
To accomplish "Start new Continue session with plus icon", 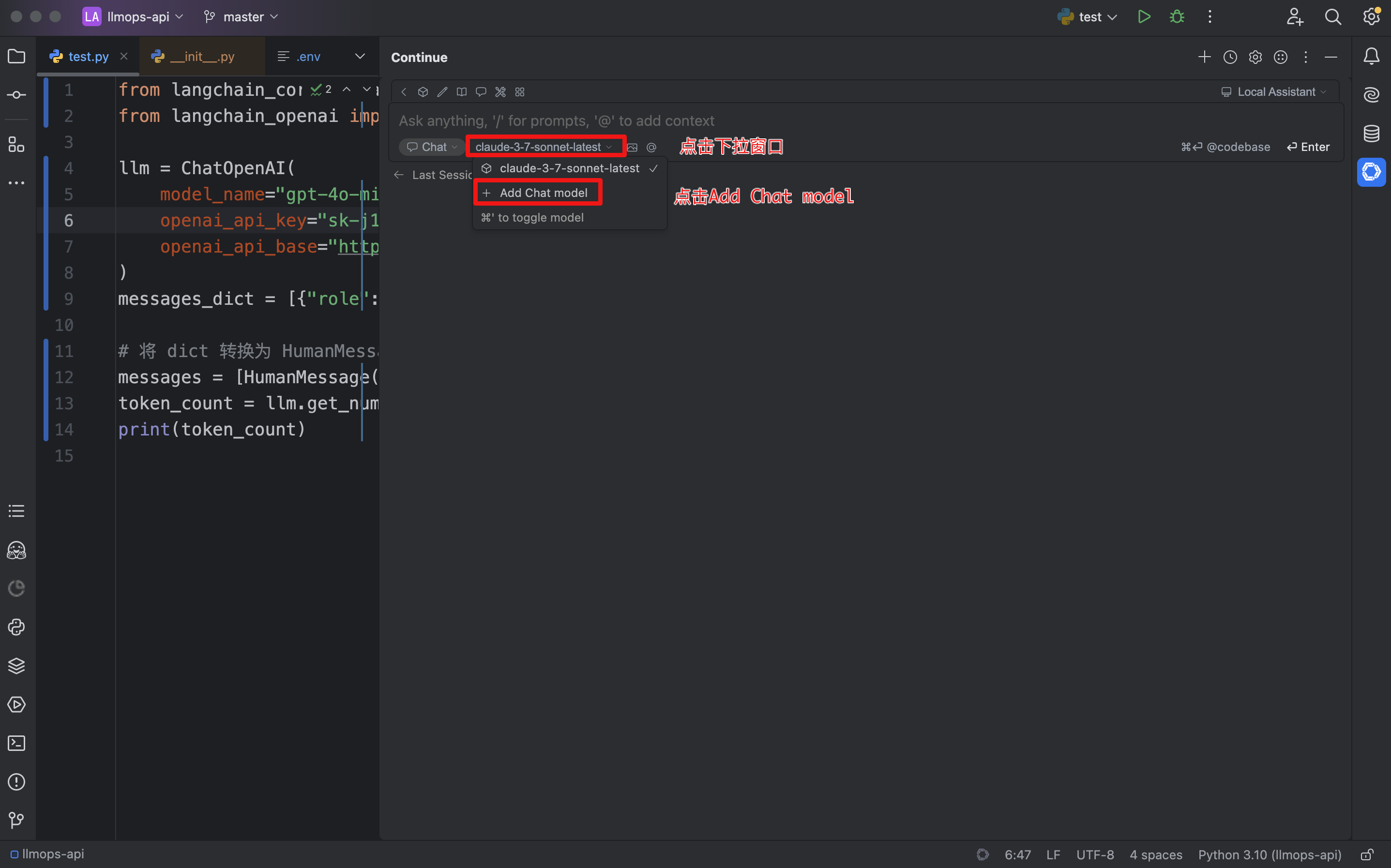I will pyautogui.click(x=1204, y=58).
